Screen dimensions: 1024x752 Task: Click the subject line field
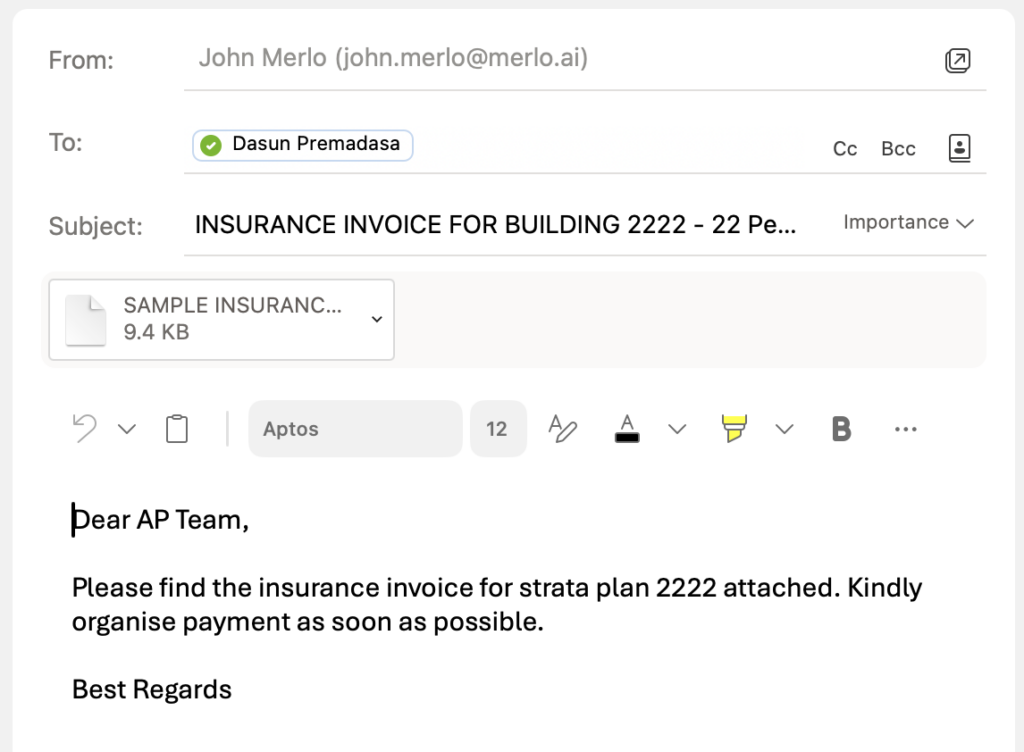[x=496, y=225]
